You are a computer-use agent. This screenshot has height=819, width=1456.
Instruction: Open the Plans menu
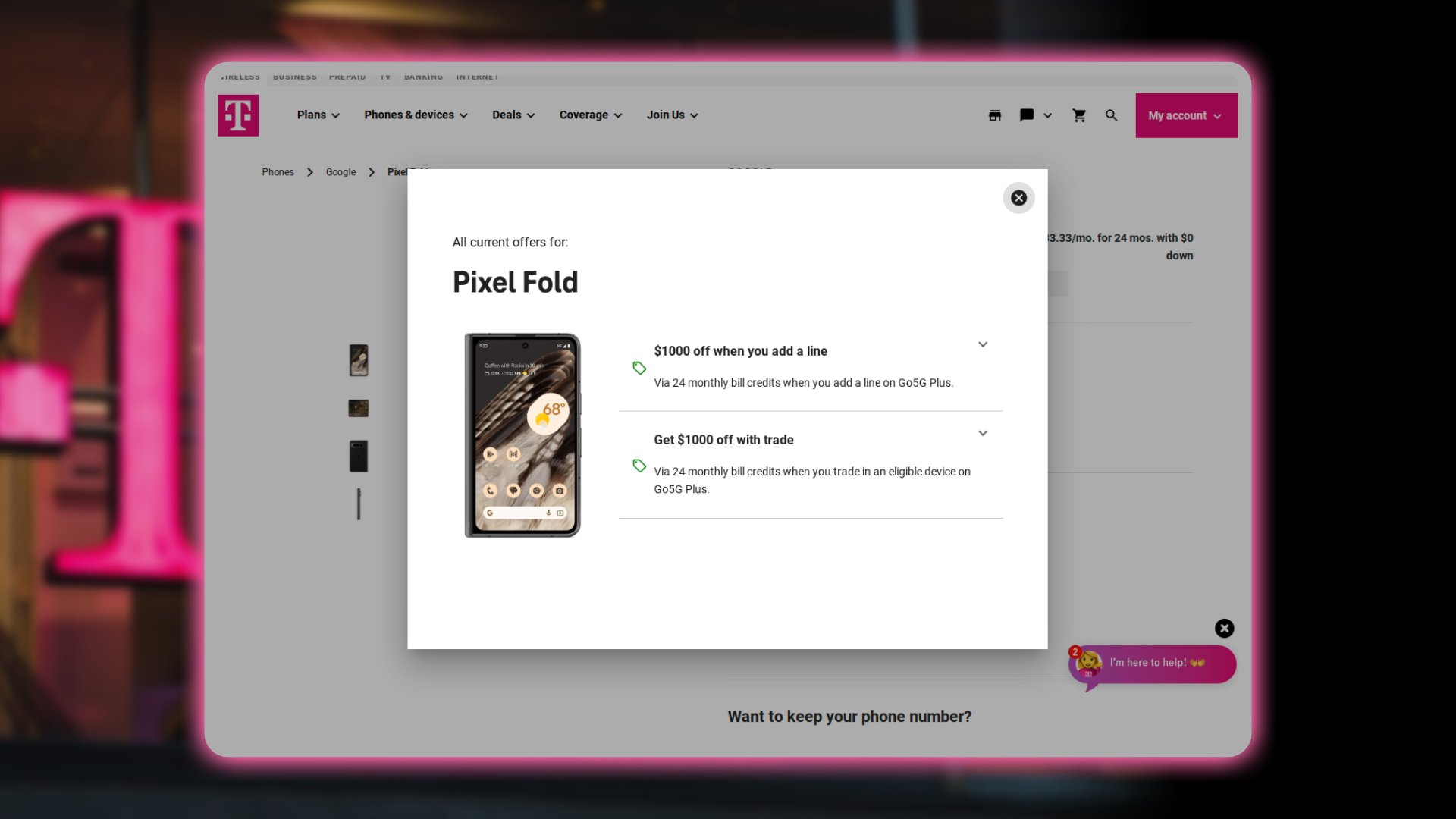point(318,115)
